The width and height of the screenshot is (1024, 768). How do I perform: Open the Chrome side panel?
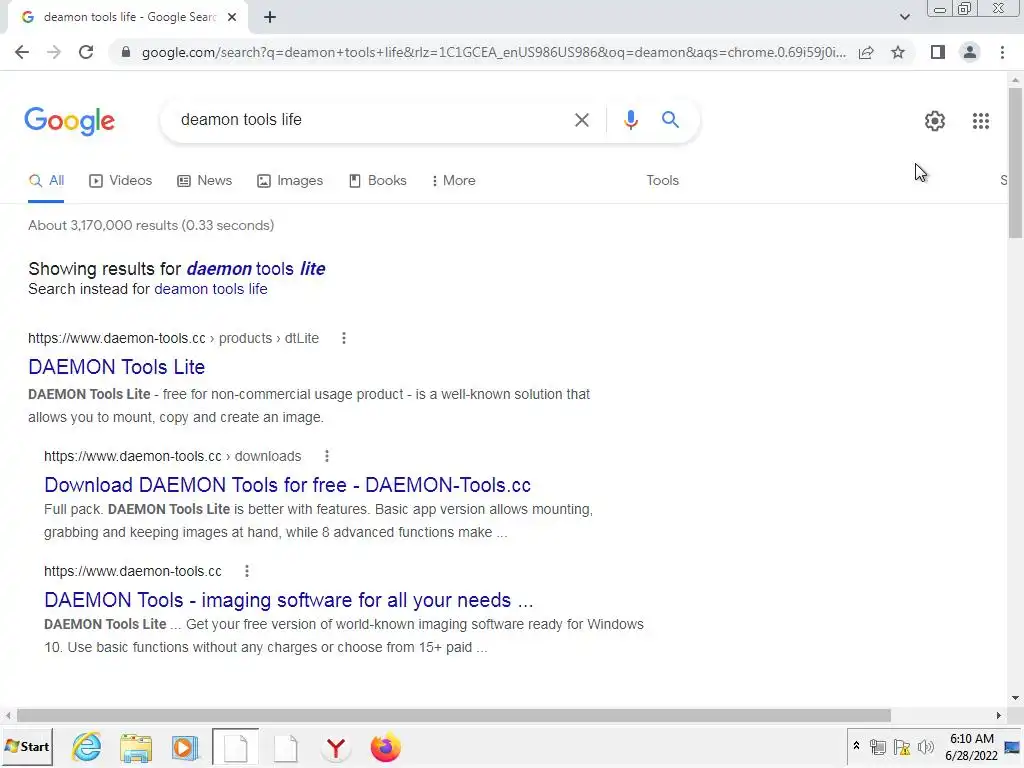(x=938, y=52)
